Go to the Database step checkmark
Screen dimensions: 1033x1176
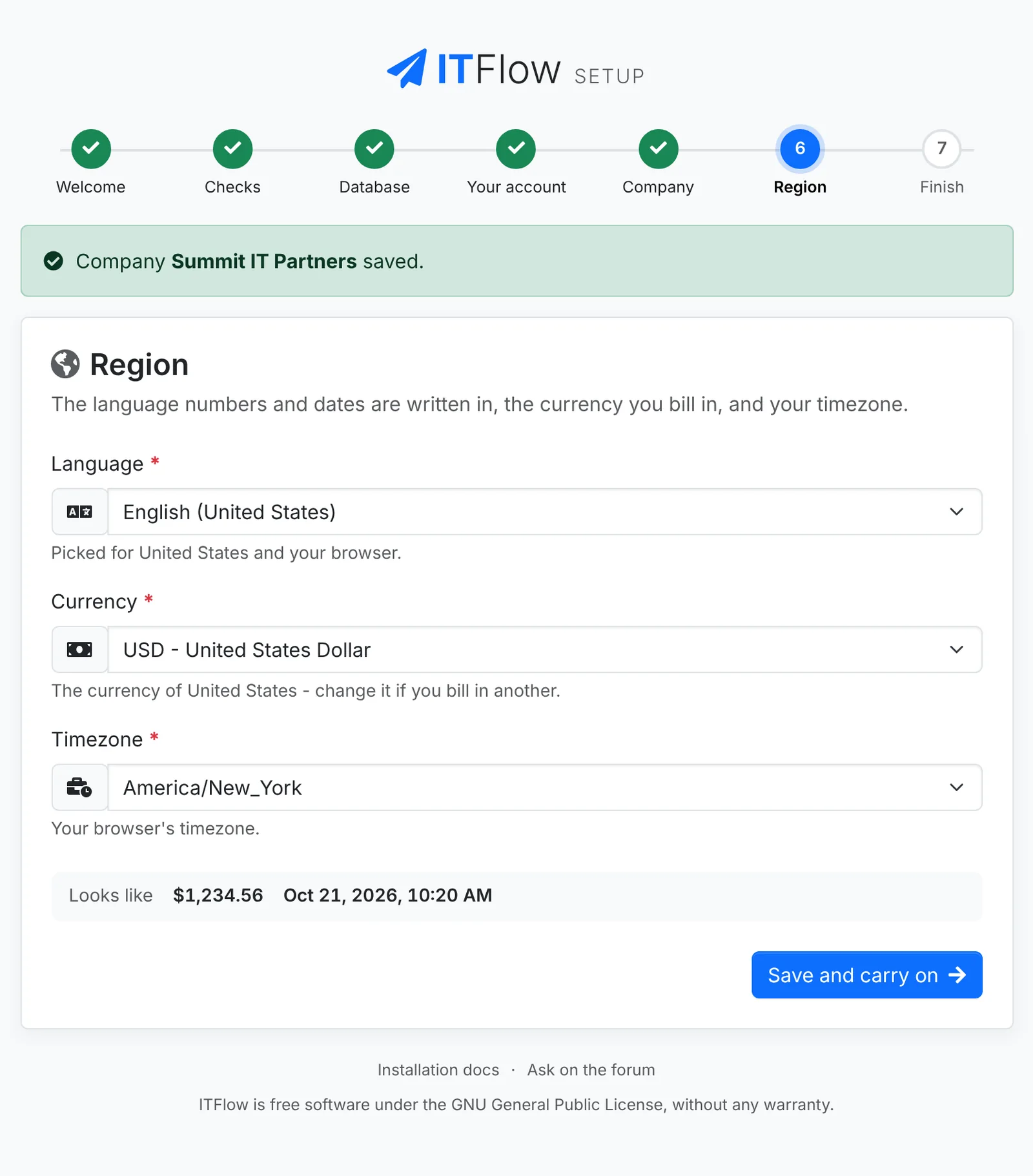coord(374,149)
